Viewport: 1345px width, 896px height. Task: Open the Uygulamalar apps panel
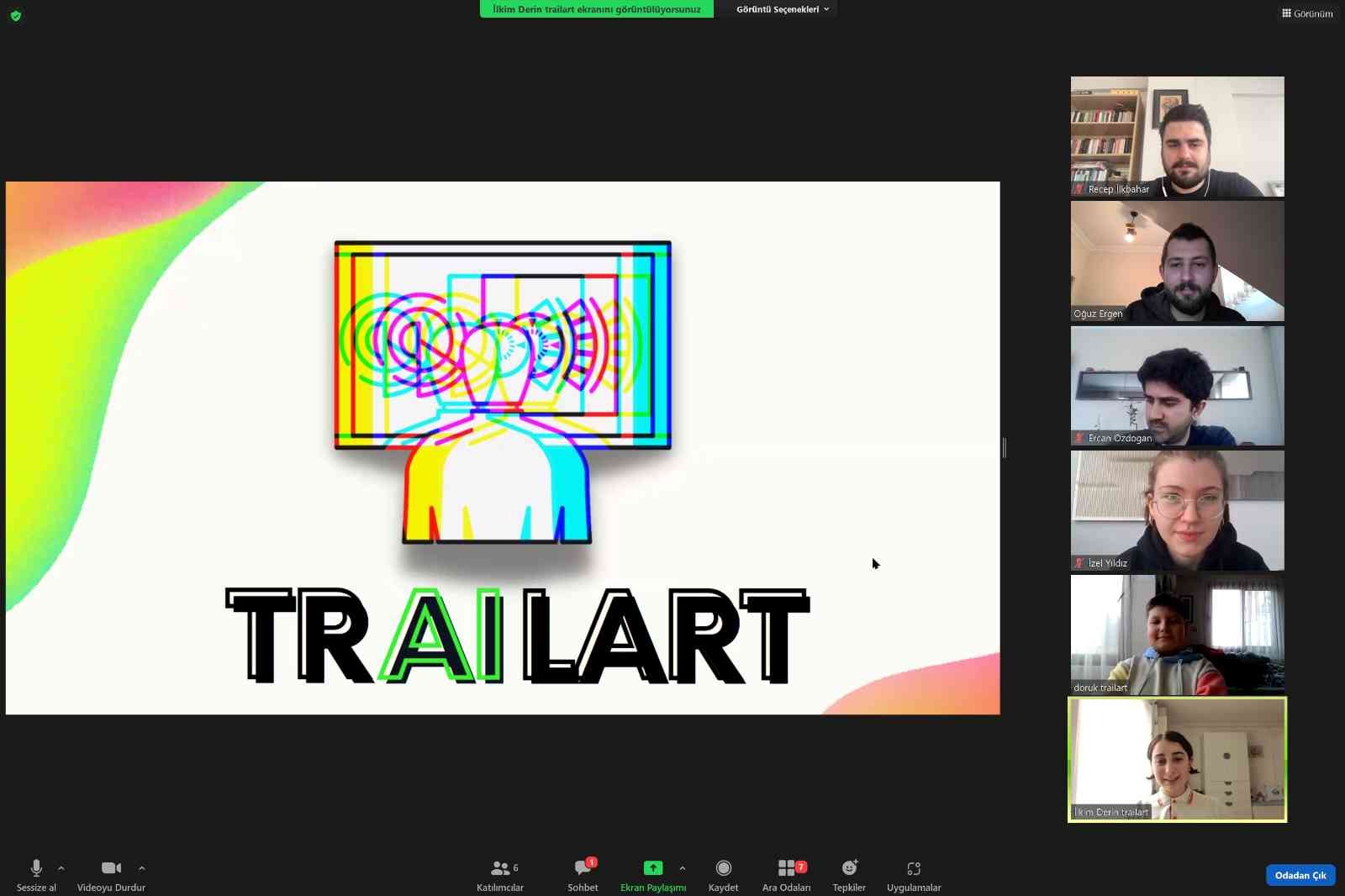click(914, 868)
